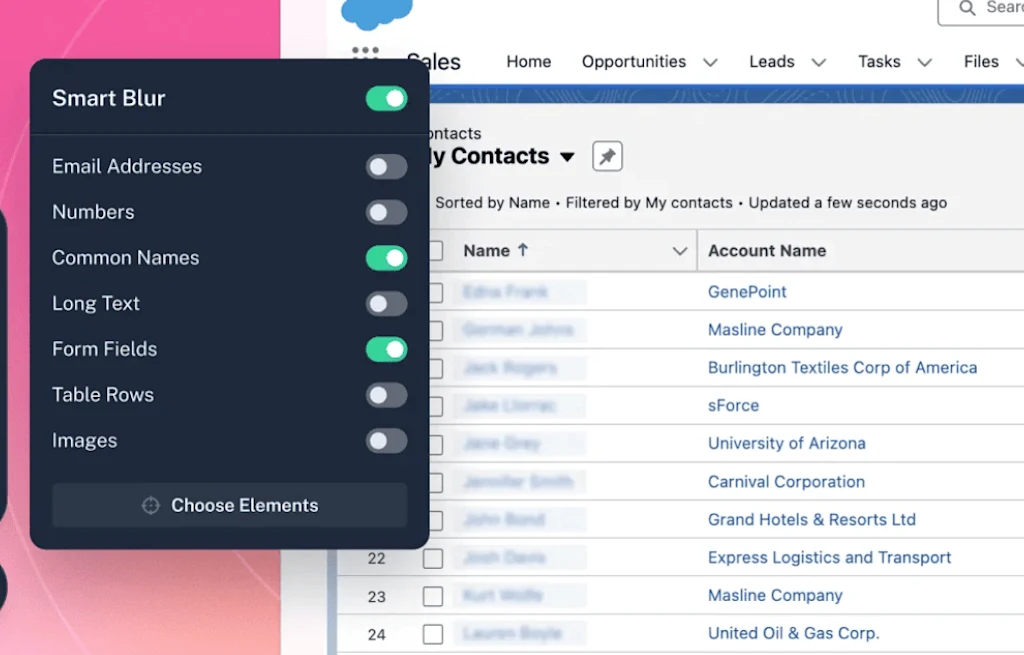The image size is (1024, 655).
Task: Check the row 24 checkbox
Action: click(432, 634)
